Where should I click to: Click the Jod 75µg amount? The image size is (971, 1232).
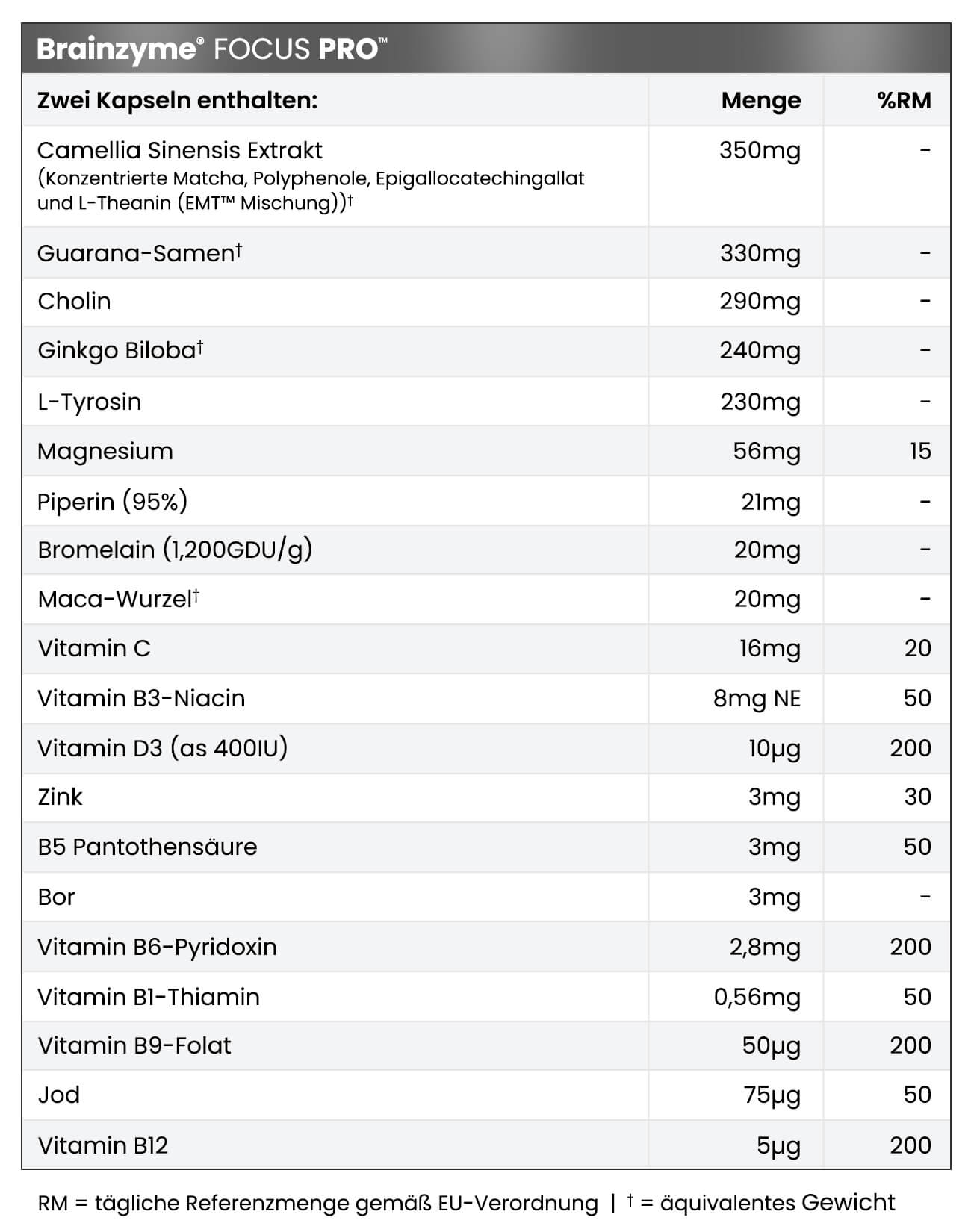pyautogui.click(x=772, y=1095)
